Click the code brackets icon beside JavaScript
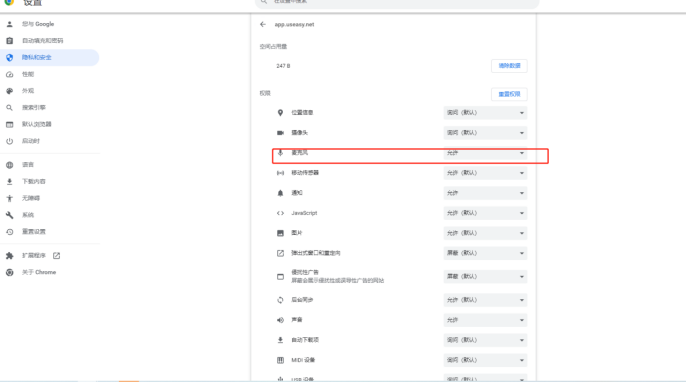The image size is (686, 383). tap(280, 213)
